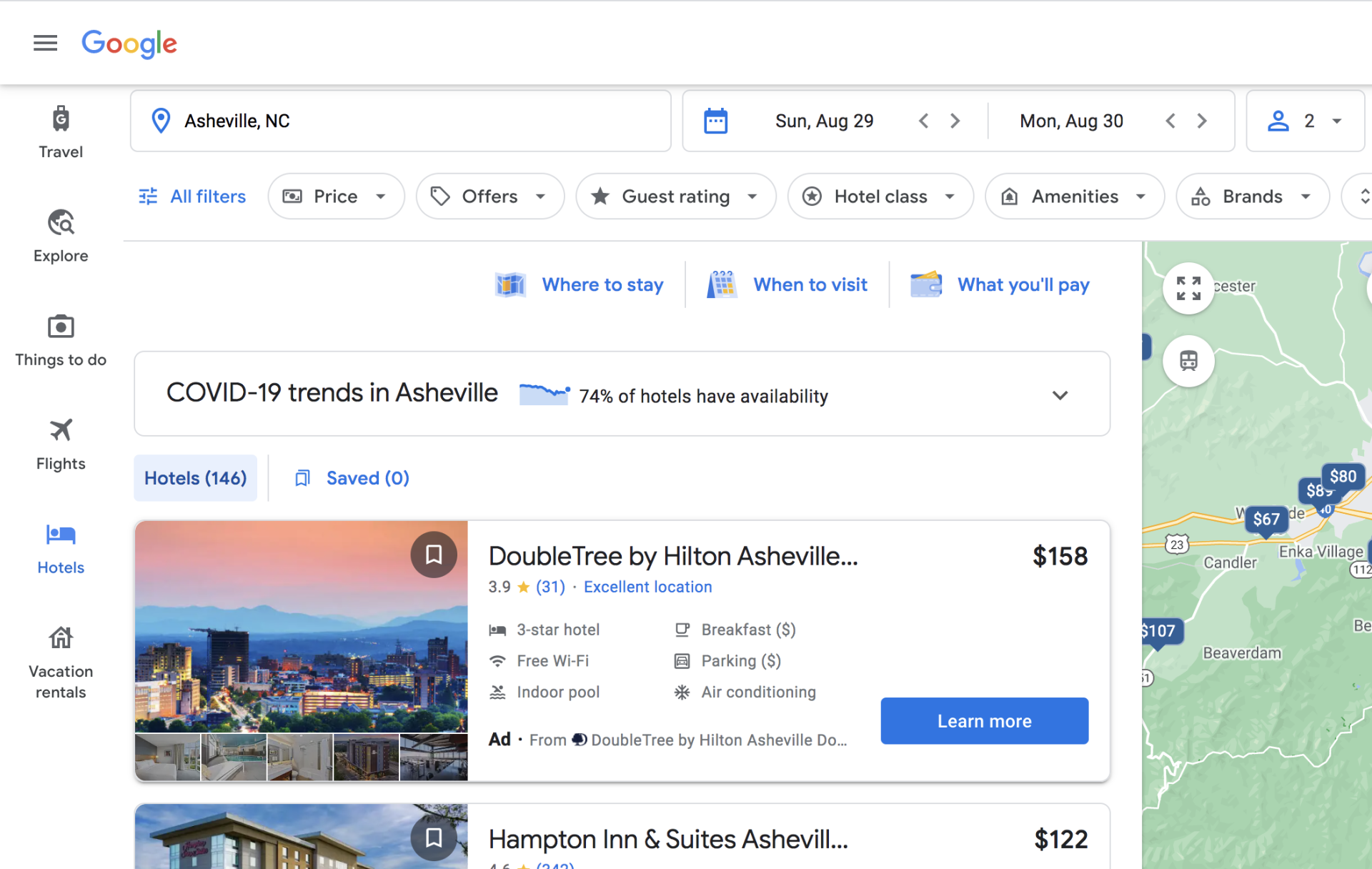This screenshot has height=869, width=1372.
Task: Open the guests count dropdown
Action: tap(1306, 121)
